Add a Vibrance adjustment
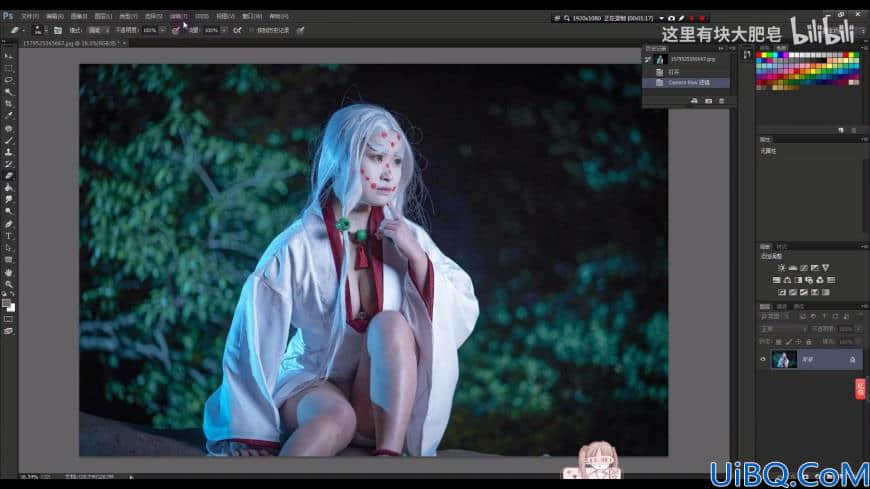Screen dimensions: 870x489 [x=826, y=268]
